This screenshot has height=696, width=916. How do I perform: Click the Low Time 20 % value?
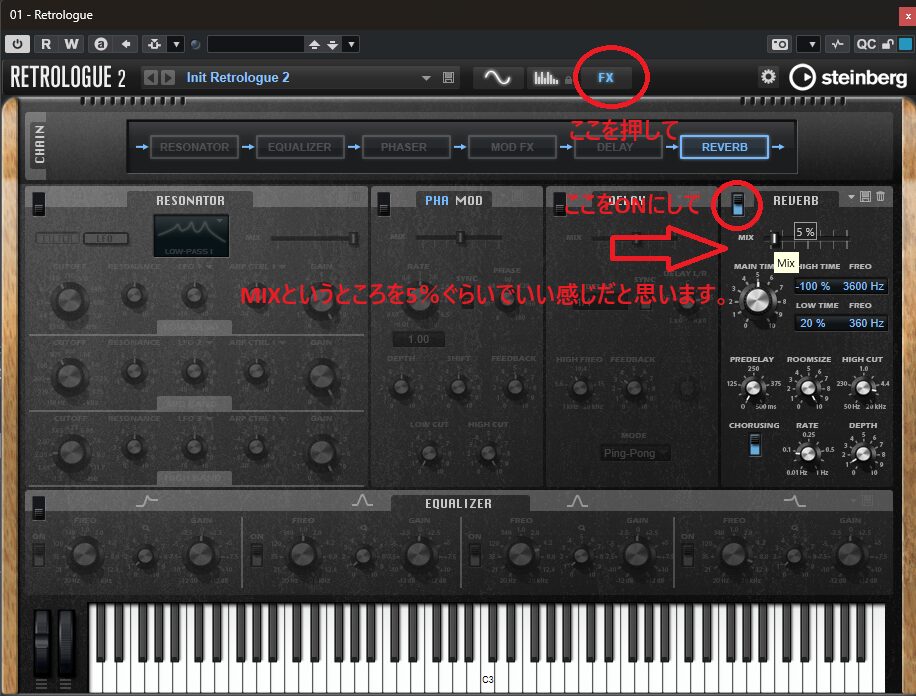tap(812, 323)
